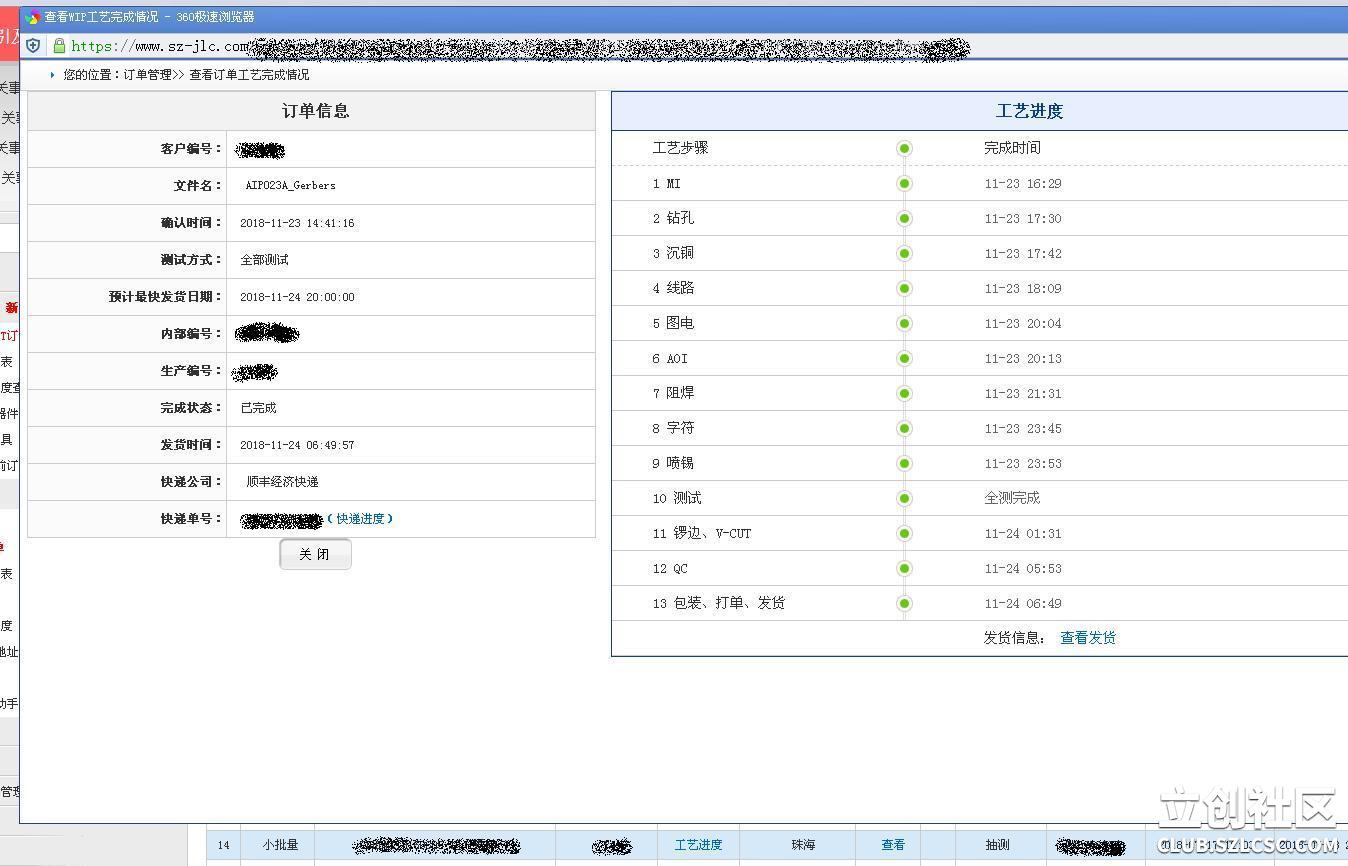The image size is (1348, 866).
Task: Select completion time 11-23 17:42
Action: pyautogui.click(x=1023, y=254)
